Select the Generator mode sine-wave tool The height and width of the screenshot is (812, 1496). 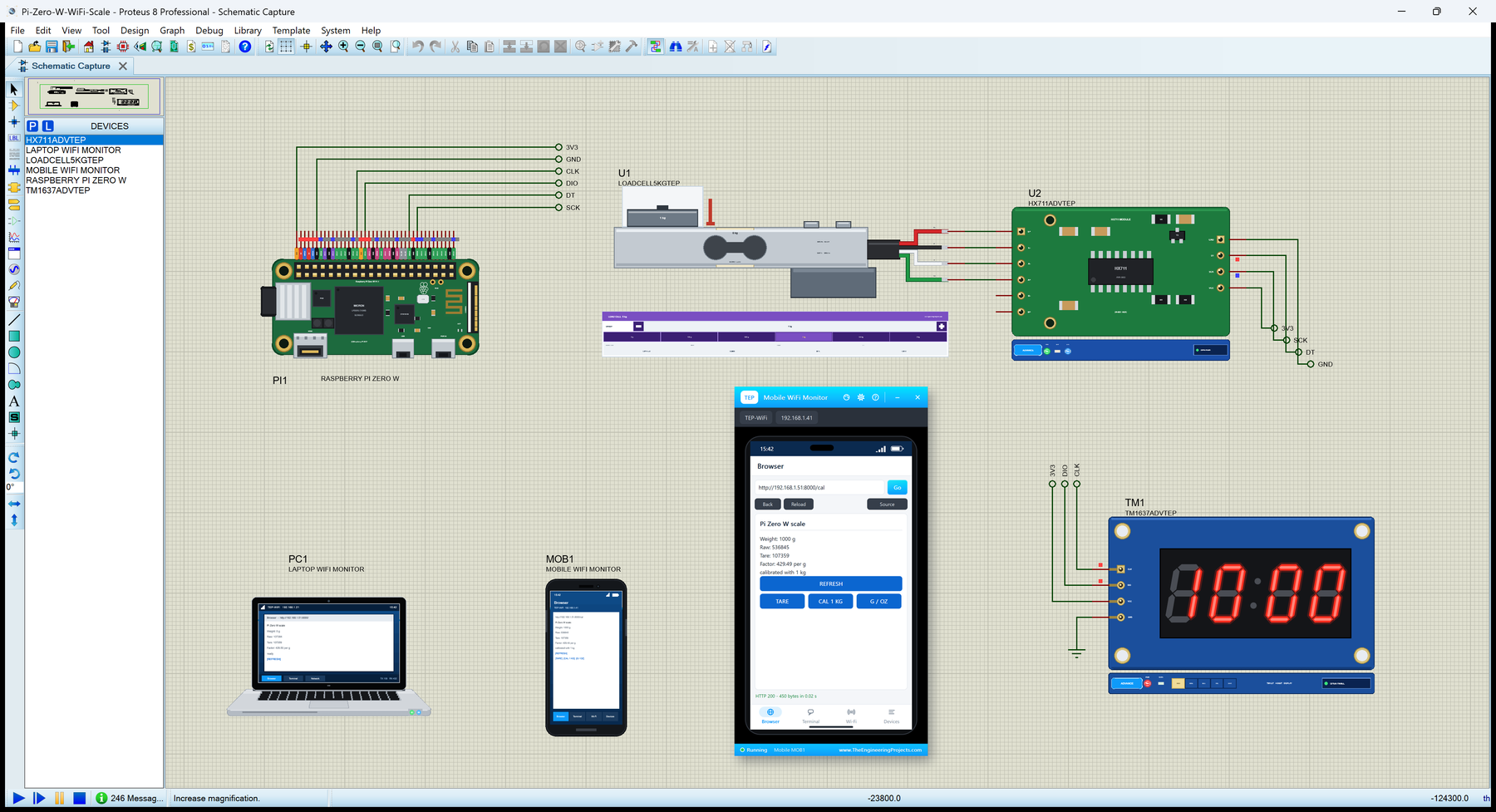click(14, 269)
